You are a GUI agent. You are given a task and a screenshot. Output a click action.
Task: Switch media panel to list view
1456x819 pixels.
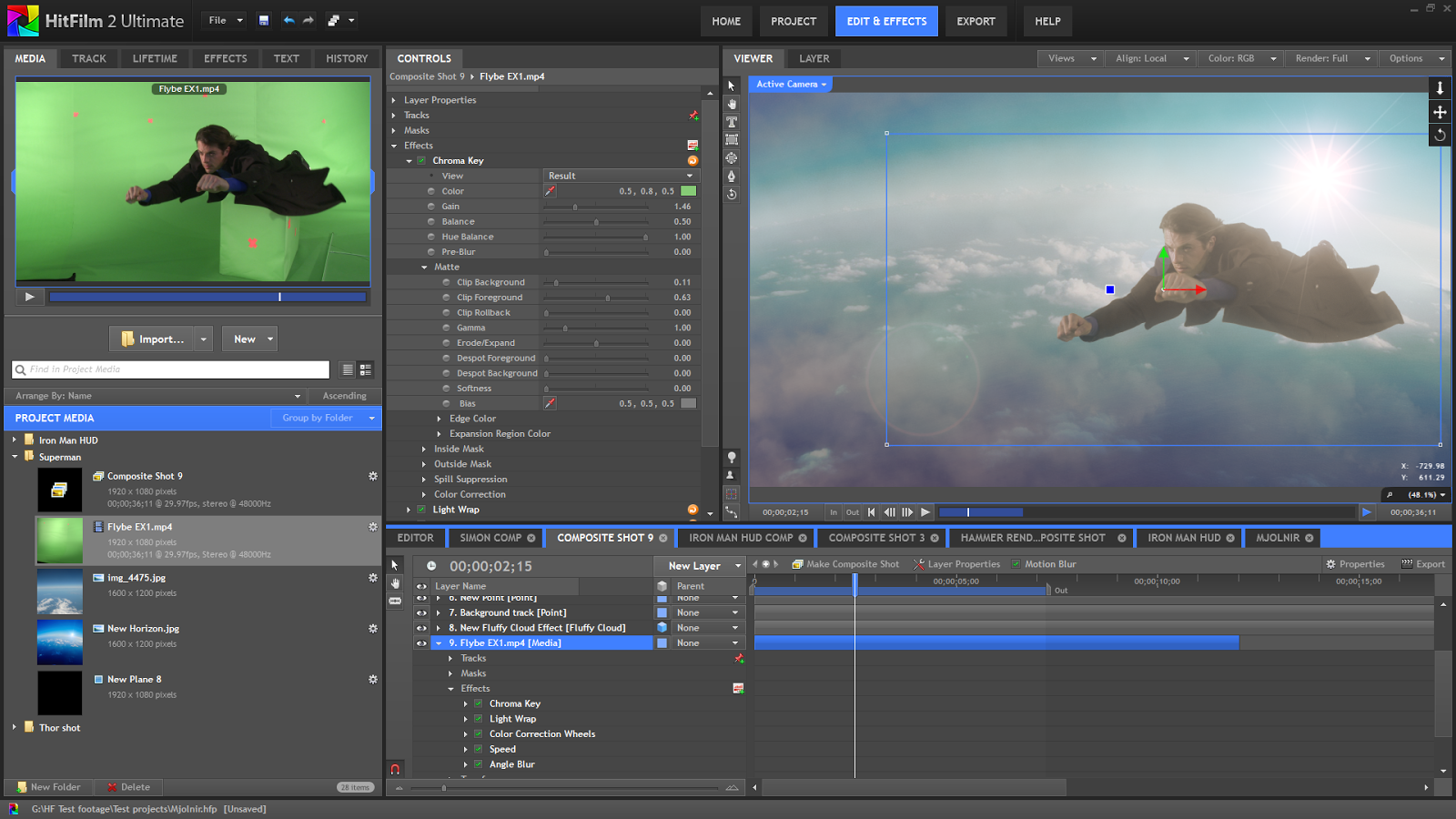coord(347,369)
